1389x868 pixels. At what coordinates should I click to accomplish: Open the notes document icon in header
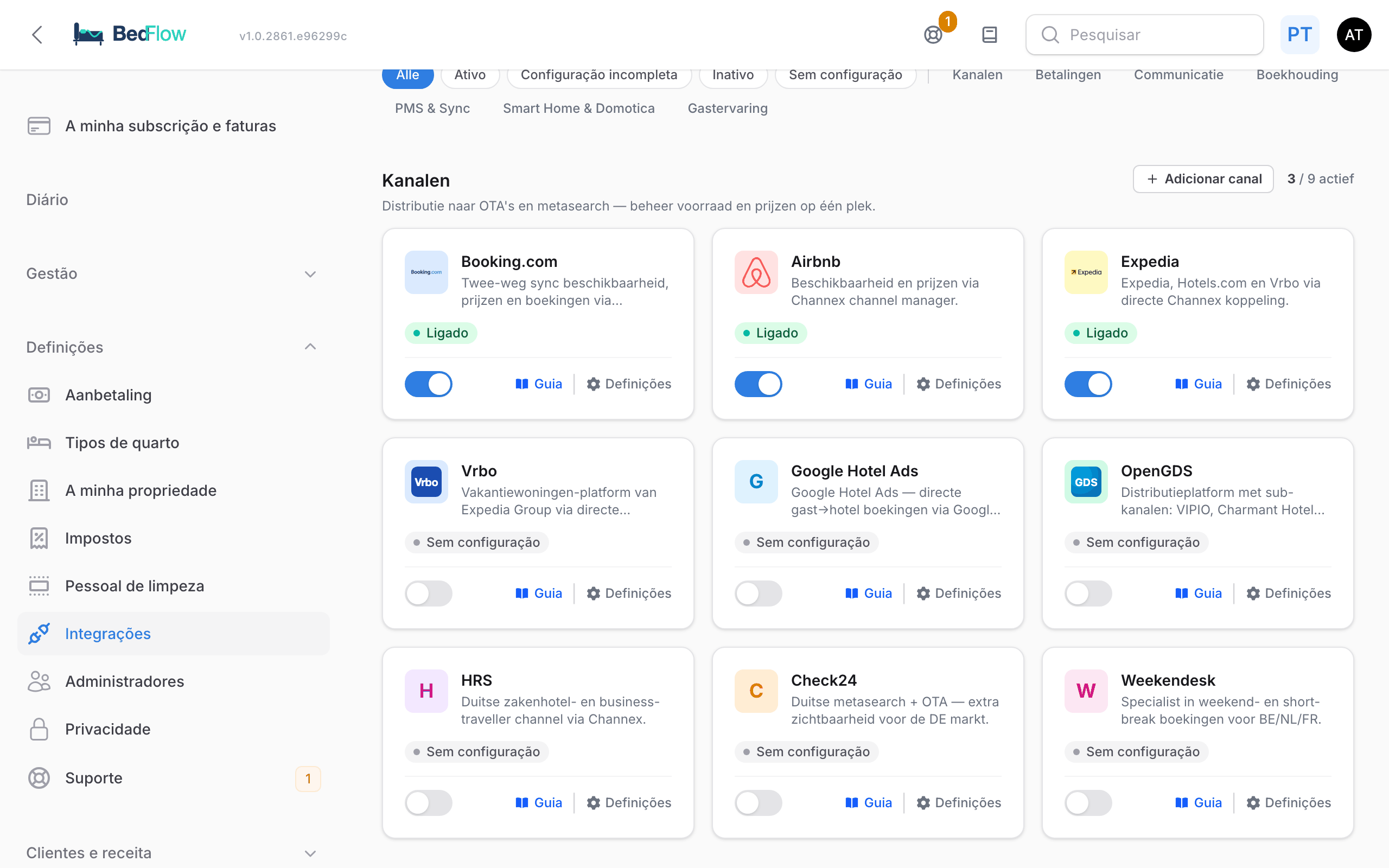pyautogui.click(x=990, y=35)
